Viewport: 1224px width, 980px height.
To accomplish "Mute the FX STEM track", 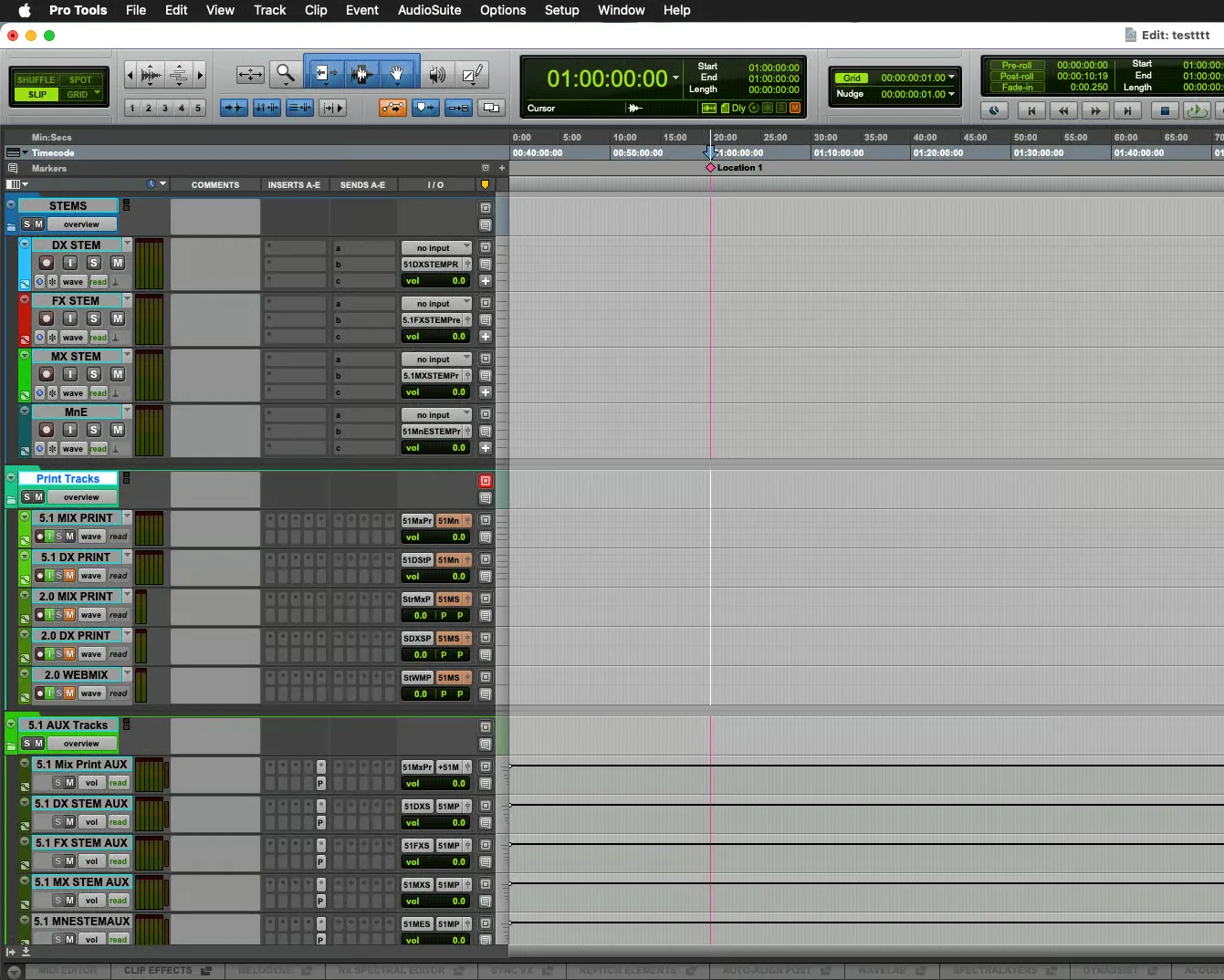I will (x=118, y=318).
